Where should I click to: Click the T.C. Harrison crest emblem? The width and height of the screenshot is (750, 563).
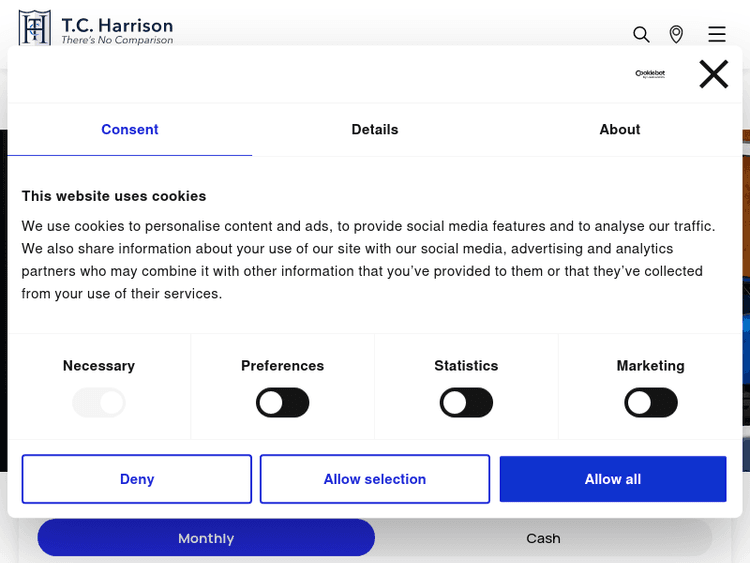(x=35, y=28)
